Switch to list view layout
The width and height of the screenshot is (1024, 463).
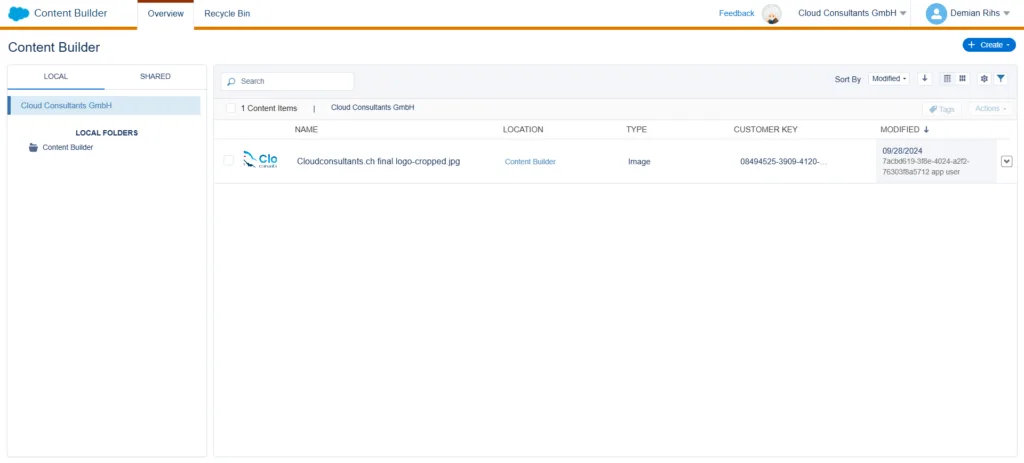pyautogui.click(x=948, y=79)
